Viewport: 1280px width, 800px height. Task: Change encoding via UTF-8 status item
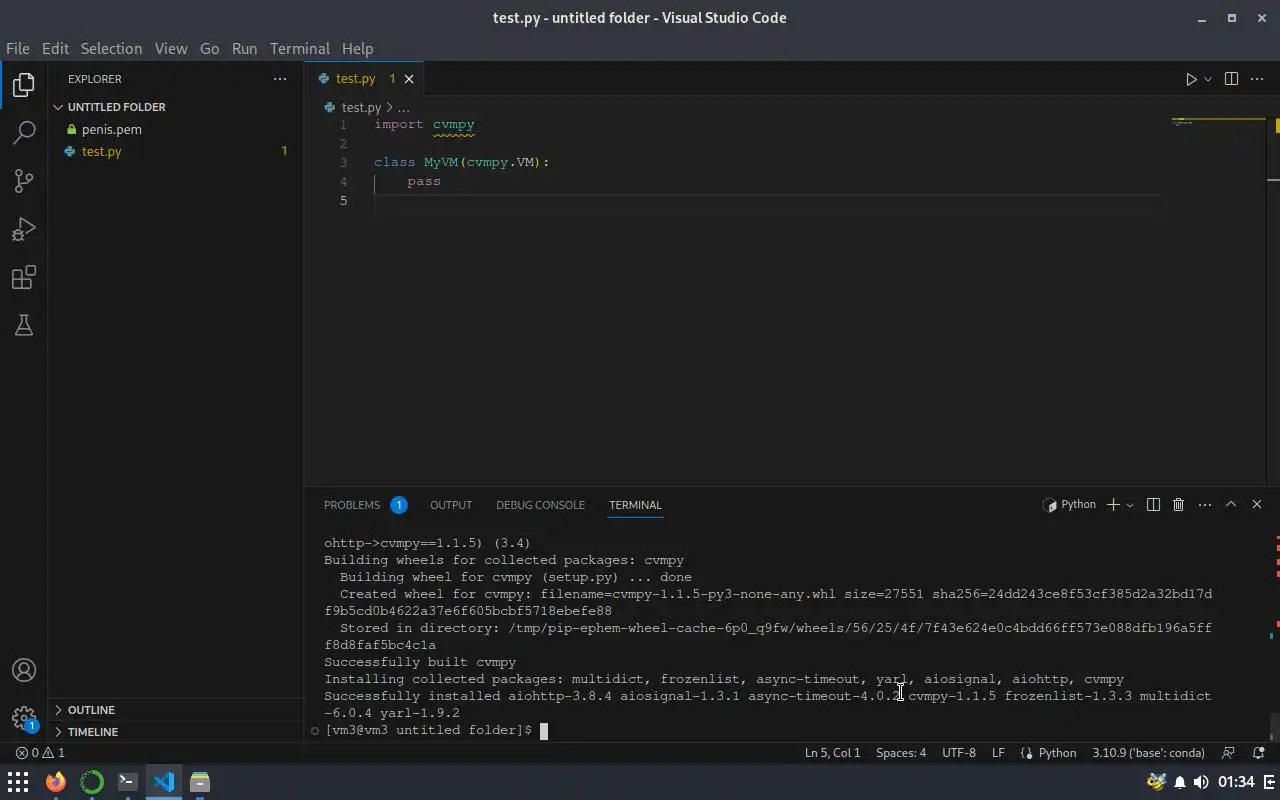pos(959,753)
